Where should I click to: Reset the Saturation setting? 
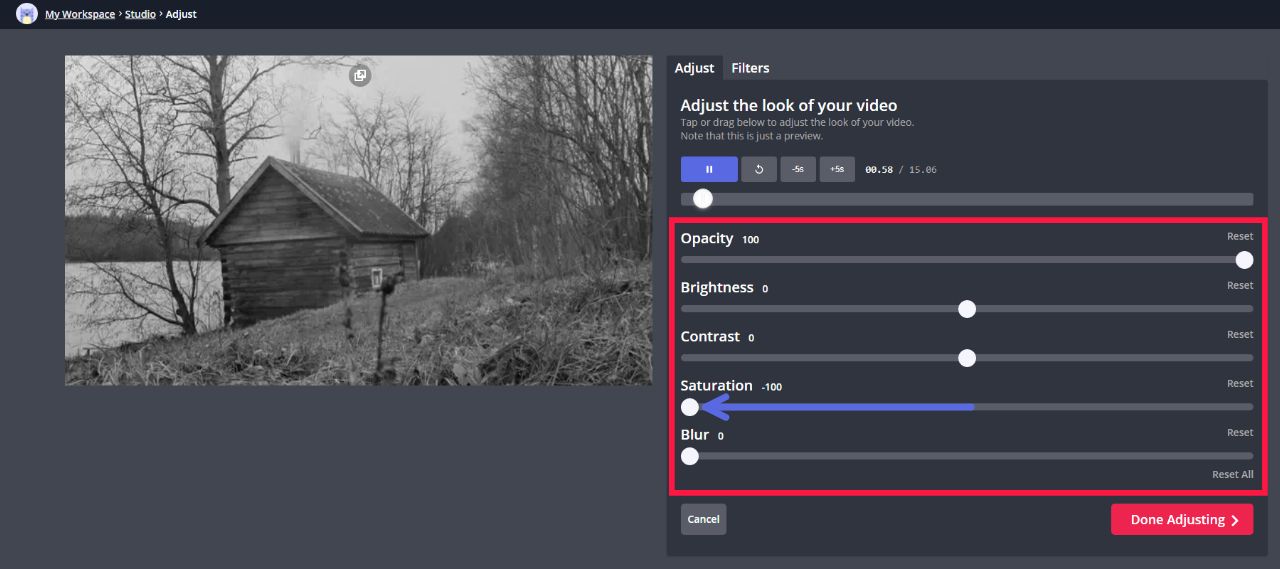pos(1240,384)
